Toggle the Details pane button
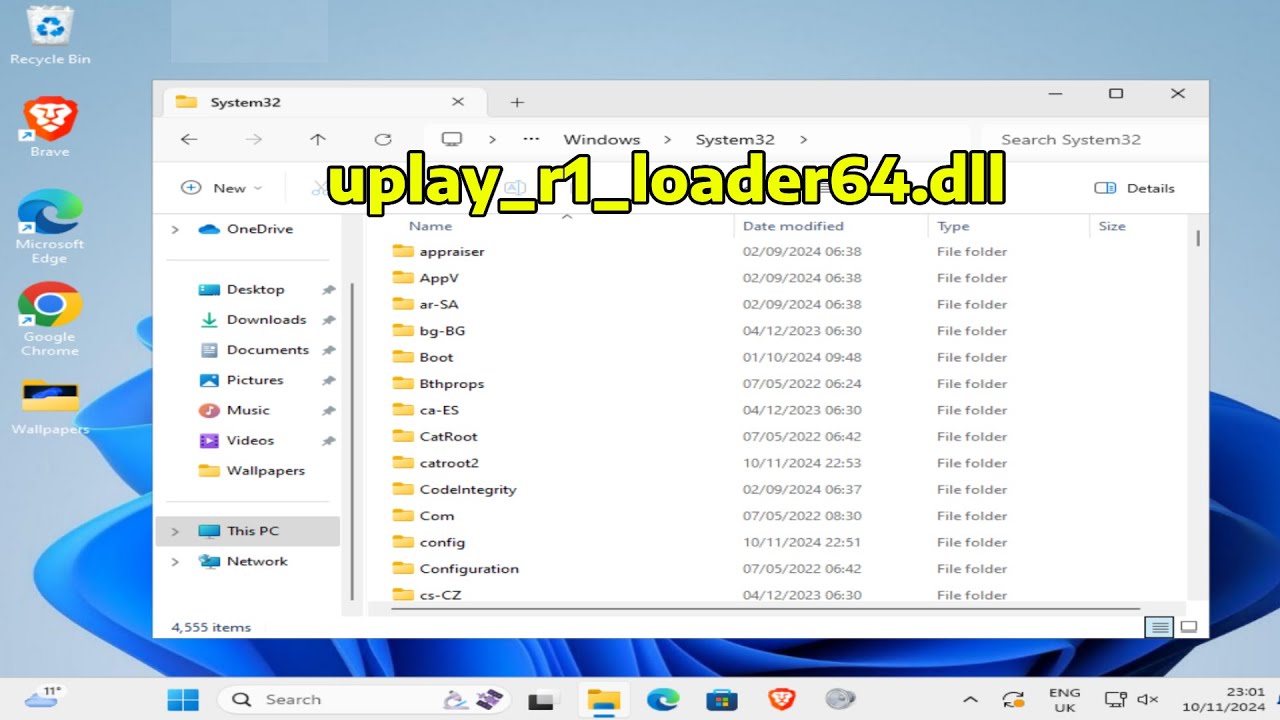 (x=1134, y=188)
